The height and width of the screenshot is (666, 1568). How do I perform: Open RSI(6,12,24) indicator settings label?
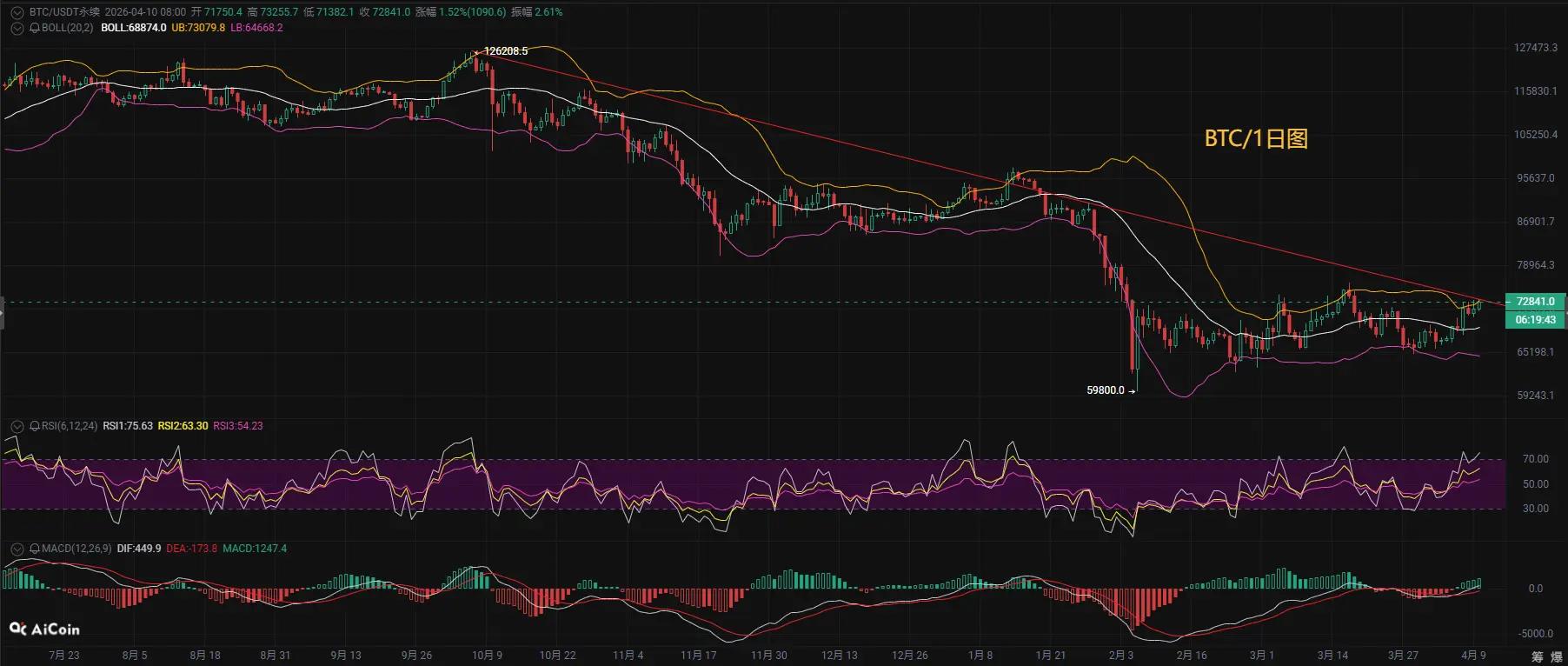point(70,426)
